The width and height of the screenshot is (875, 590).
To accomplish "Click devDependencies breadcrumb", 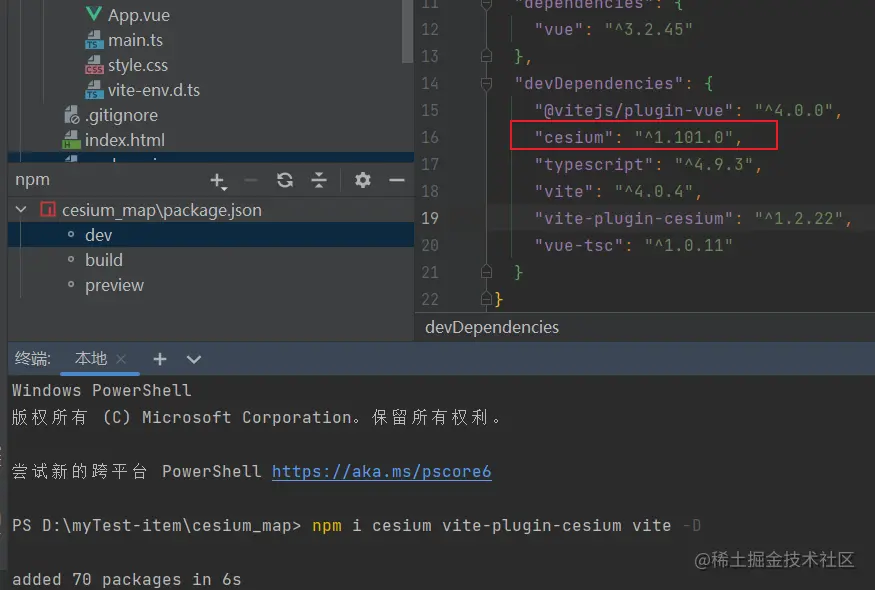I will [492, 327].
